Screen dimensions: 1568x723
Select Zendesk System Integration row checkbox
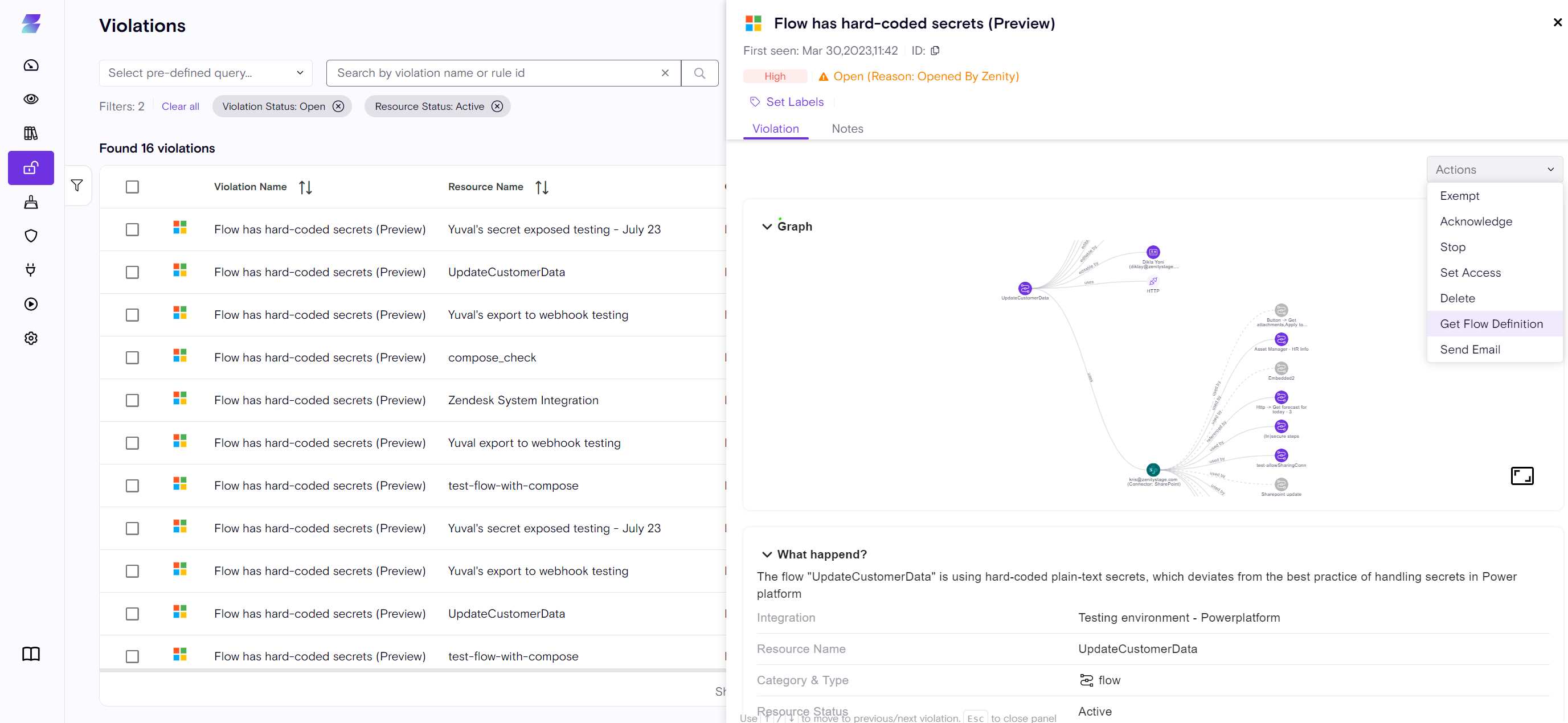(x=132, y=400)
